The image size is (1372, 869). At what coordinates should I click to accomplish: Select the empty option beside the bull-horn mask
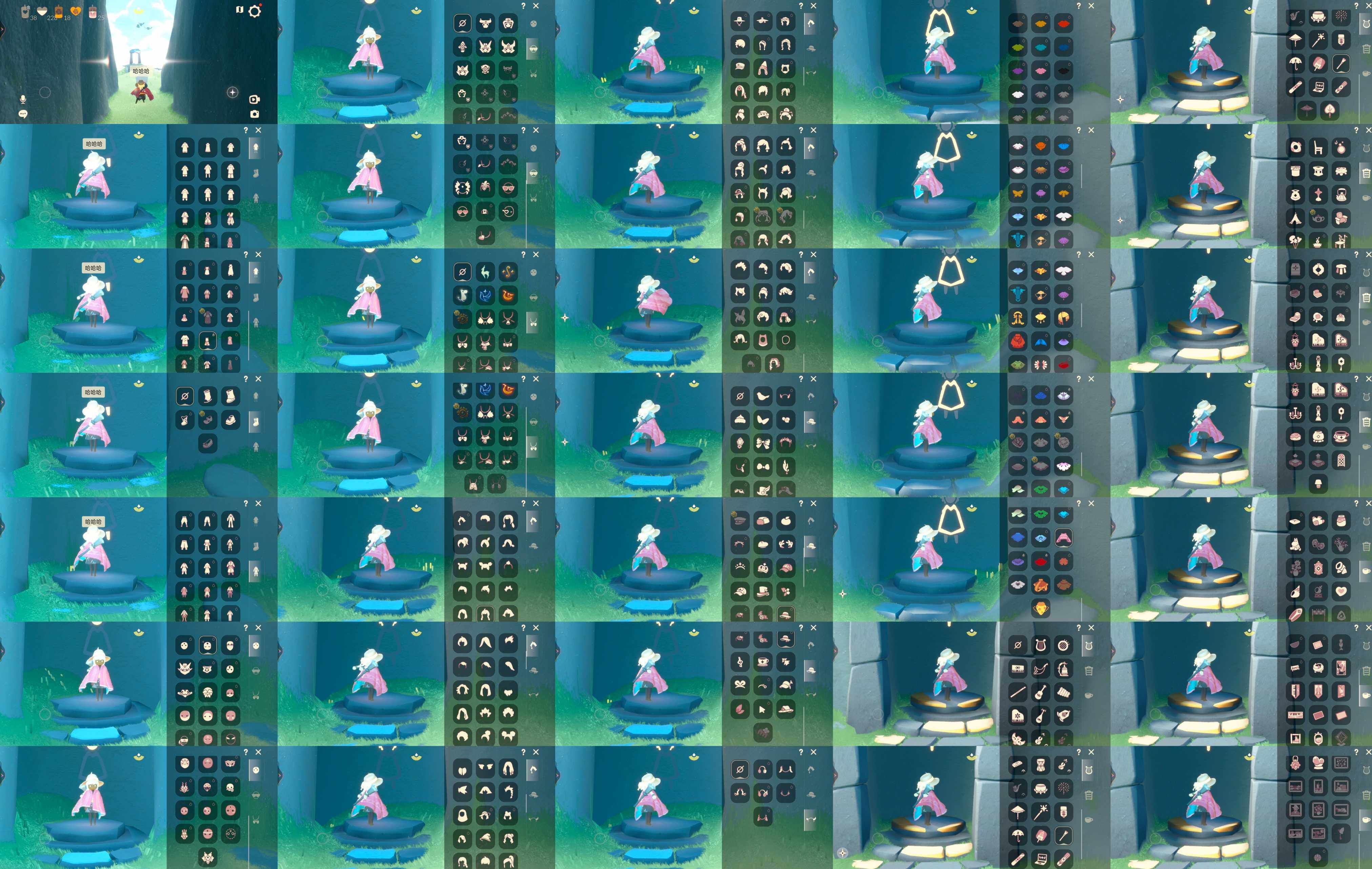(462, 23)
